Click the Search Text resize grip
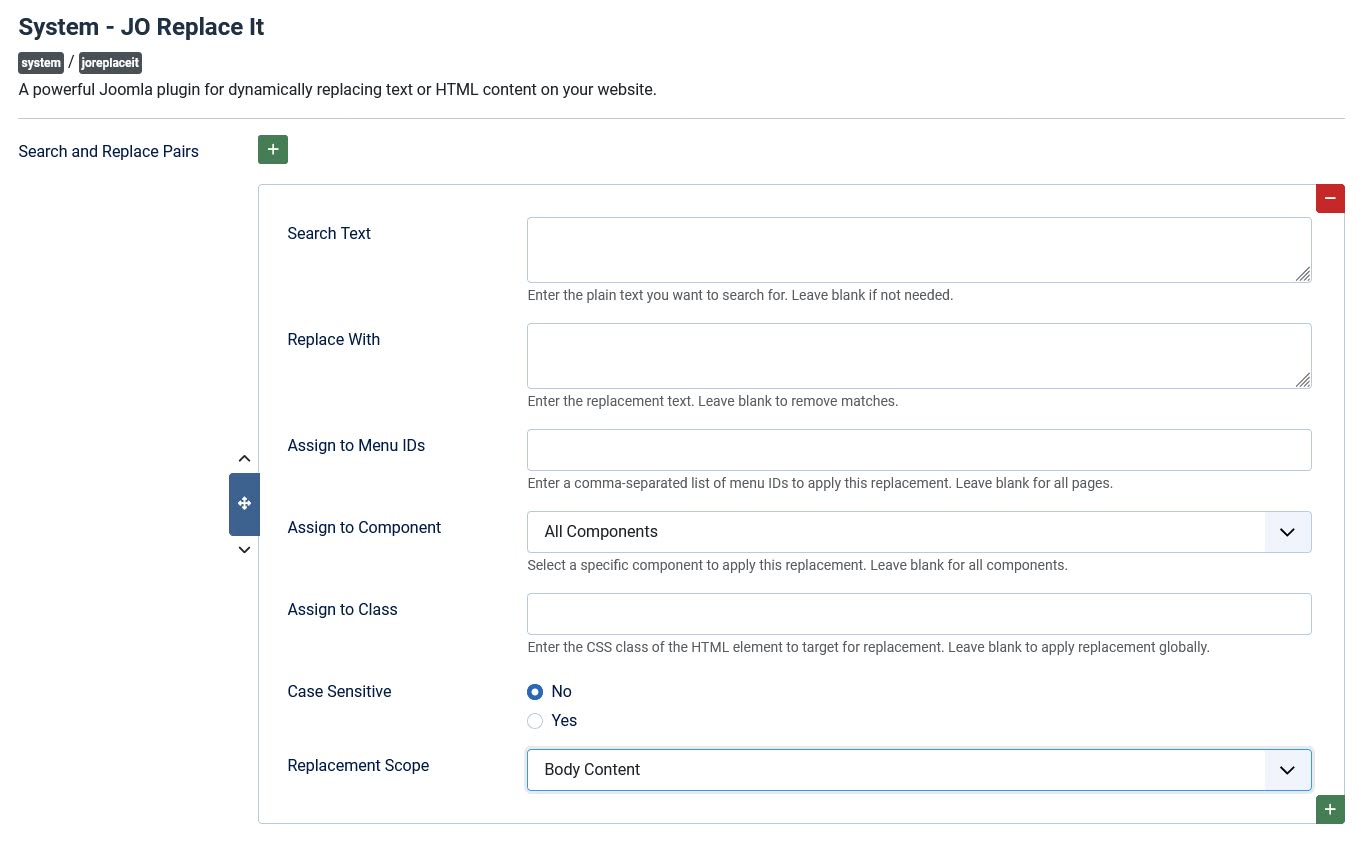This screenshot has height=845, width=1371. [x=1303, y=274]
